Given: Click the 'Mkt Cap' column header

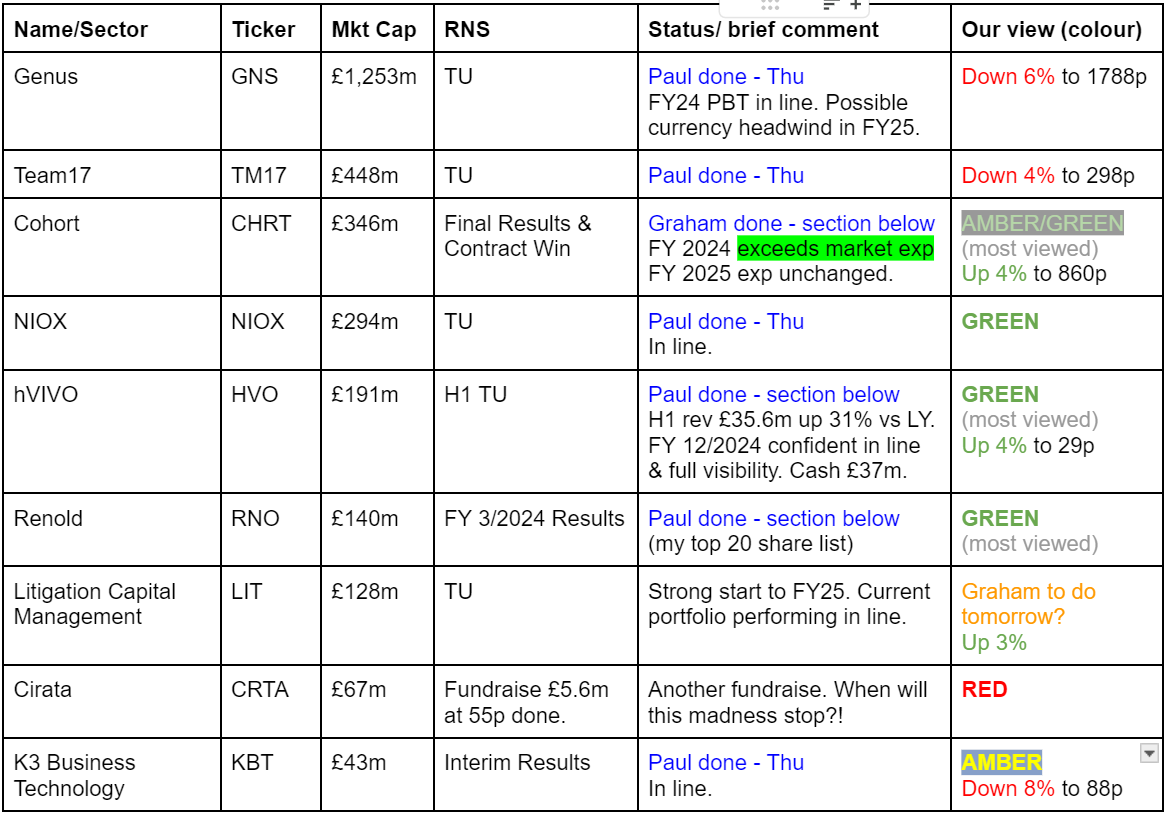Looking at the screenshot, I should click(x=377, y=29).
